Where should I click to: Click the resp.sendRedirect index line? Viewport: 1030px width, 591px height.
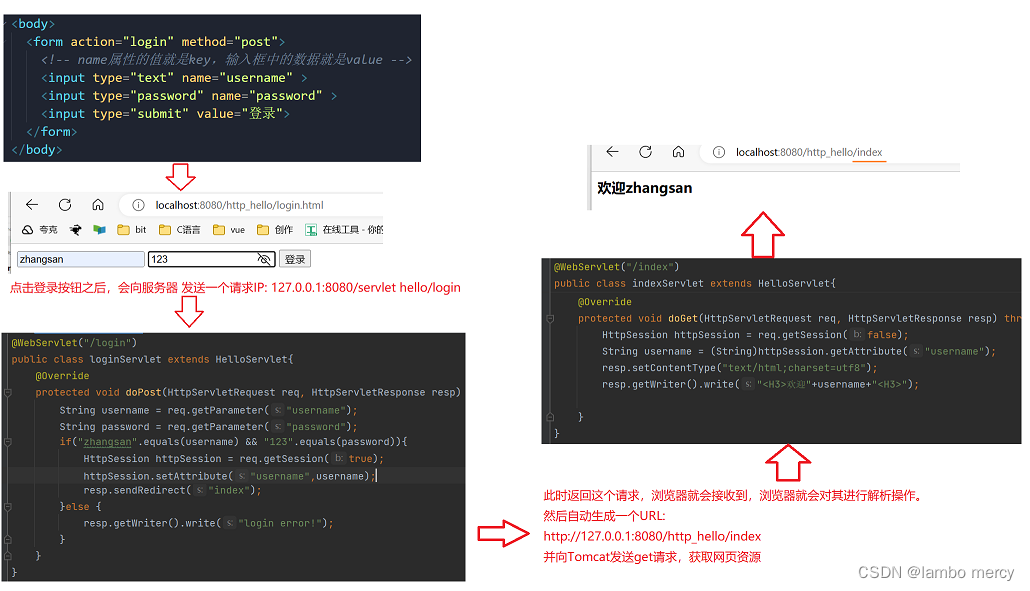click(x=172, y=491)
